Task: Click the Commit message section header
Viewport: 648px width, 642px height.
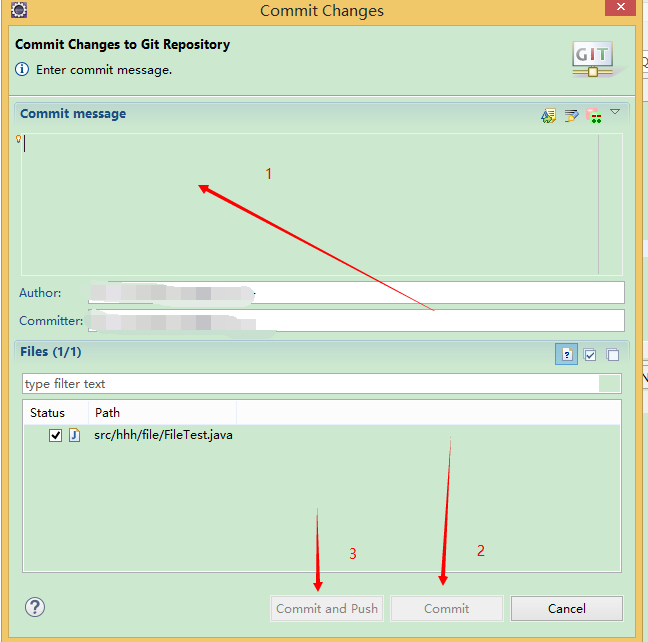Action: (x=73, y=113)
